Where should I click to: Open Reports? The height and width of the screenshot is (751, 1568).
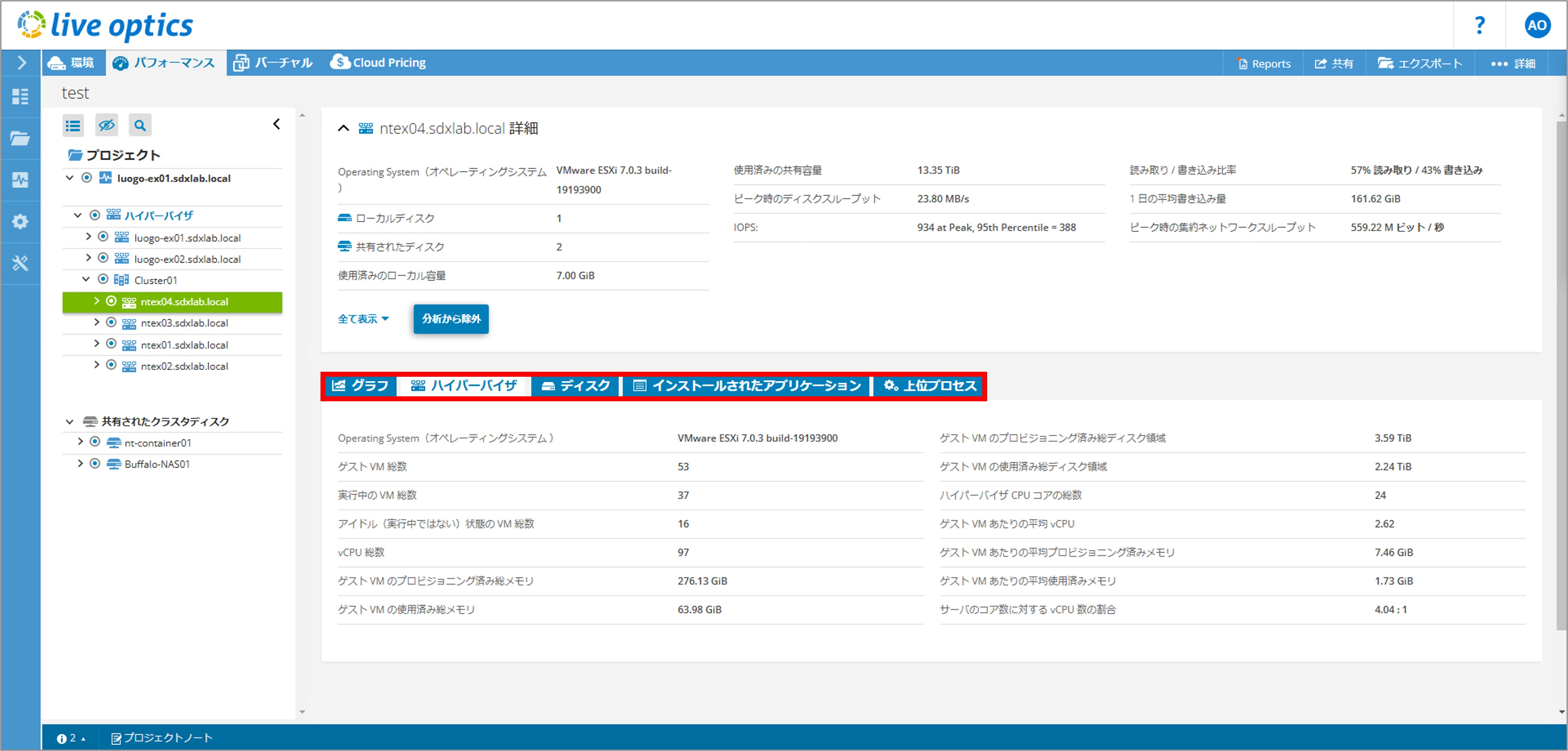1264,63
